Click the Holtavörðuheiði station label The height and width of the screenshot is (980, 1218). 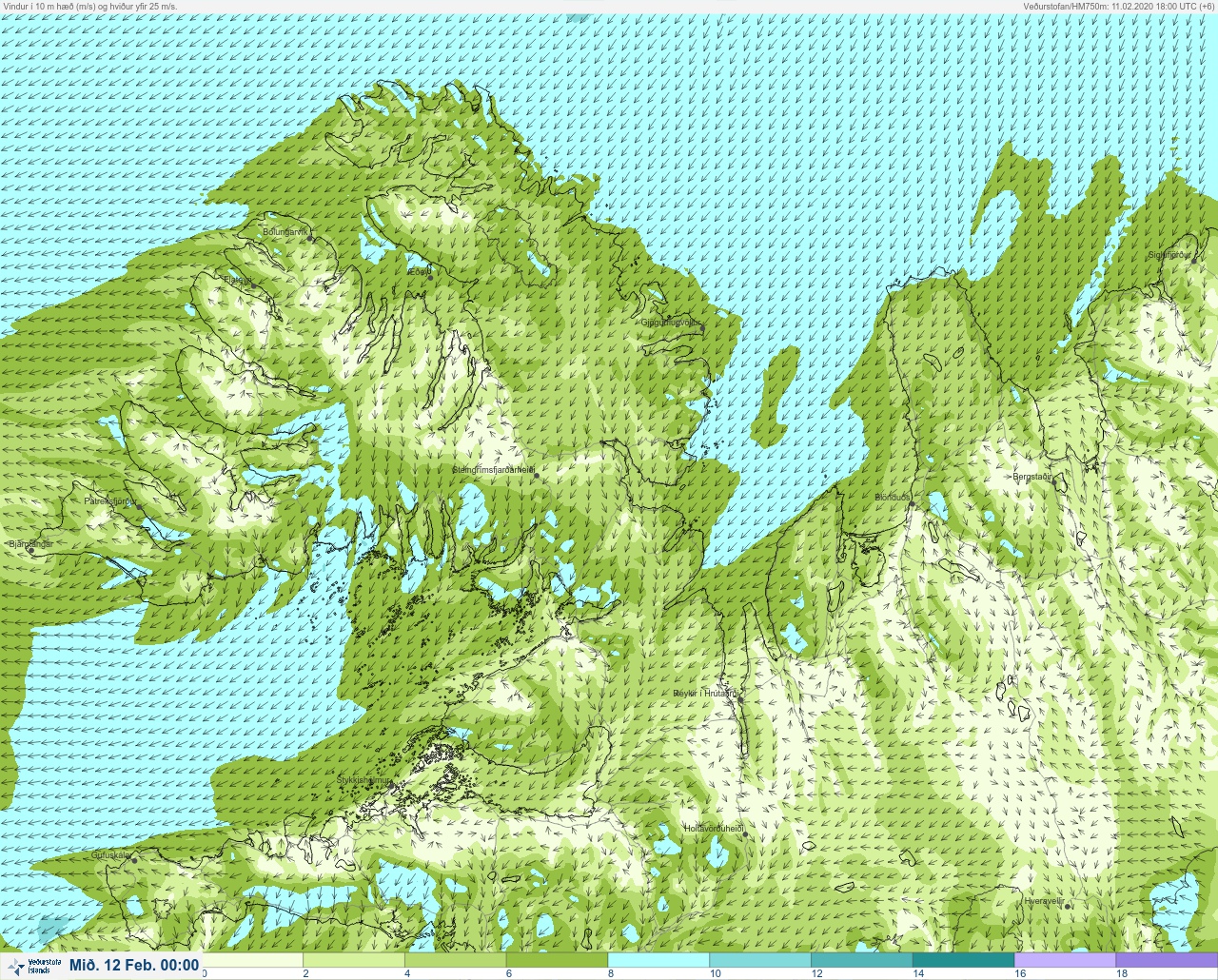714,829
